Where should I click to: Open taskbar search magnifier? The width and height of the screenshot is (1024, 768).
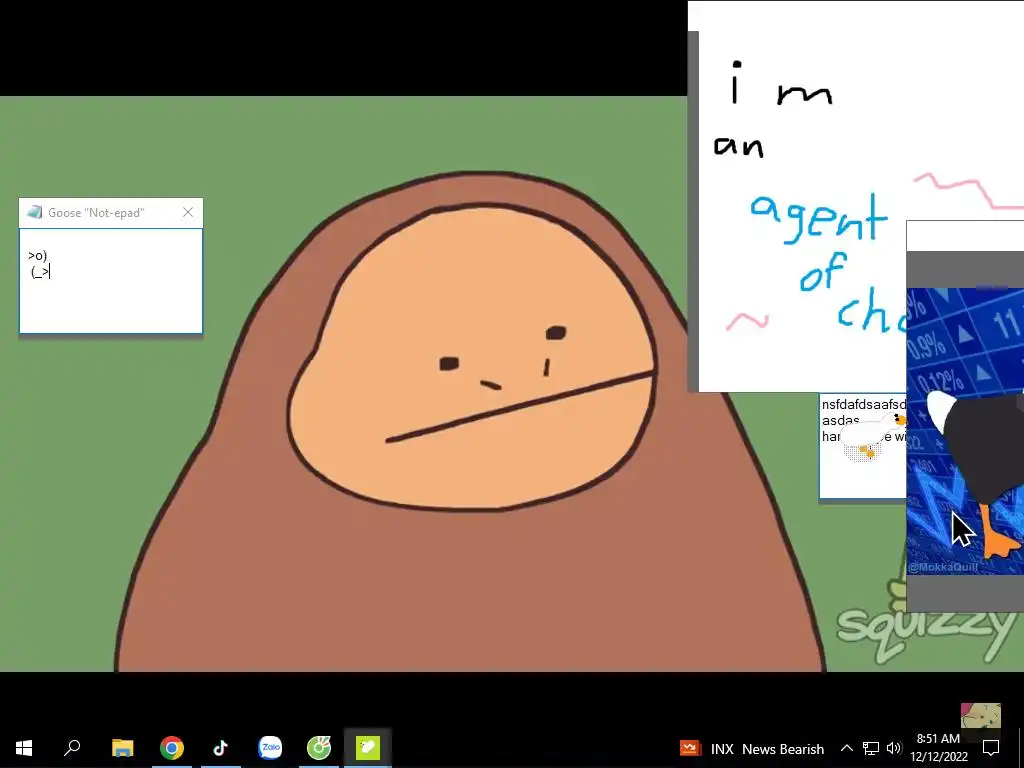(72, 748)
